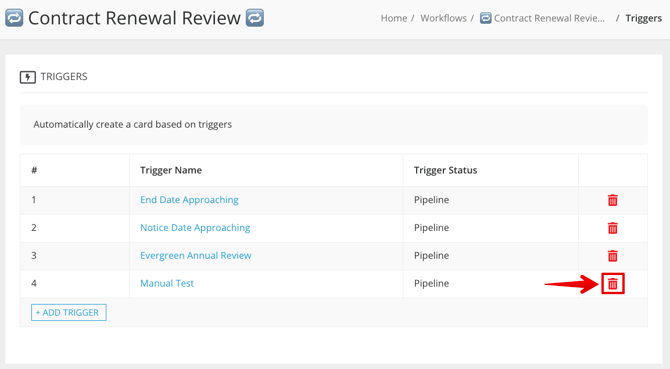Click the + ADD TRIGGER button
Viewport: 670px width, 369px height.
pyautogui.click(x=69, y=312)
